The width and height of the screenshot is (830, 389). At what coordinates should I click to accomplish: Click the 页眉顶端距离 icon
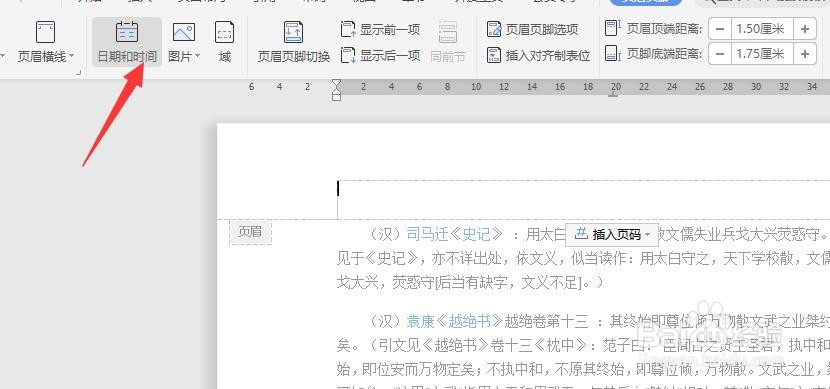pyautogui.click(x=612, y=29)
